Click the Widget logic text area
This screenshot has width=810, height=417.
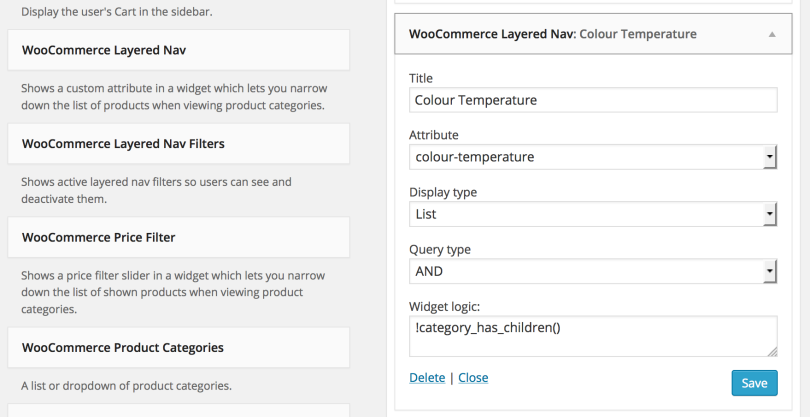[593, 336]
